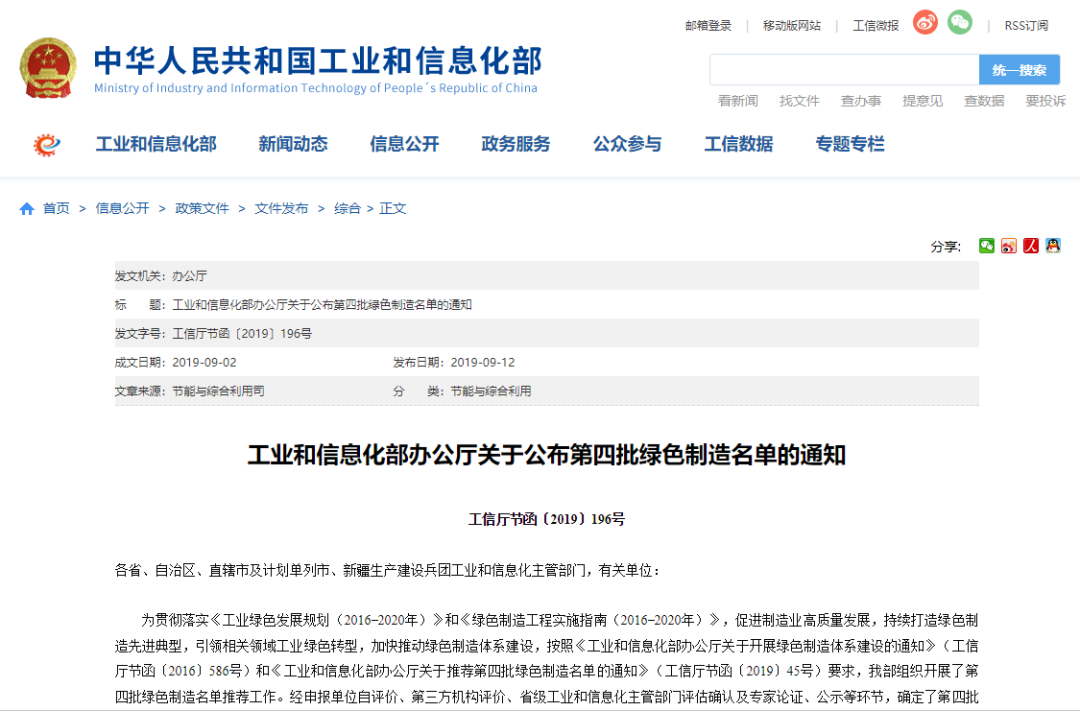Share article via QQ penguin icon
This screenshot has height=711, width=1080.
pyautogui.click(x=1055, y=245)
